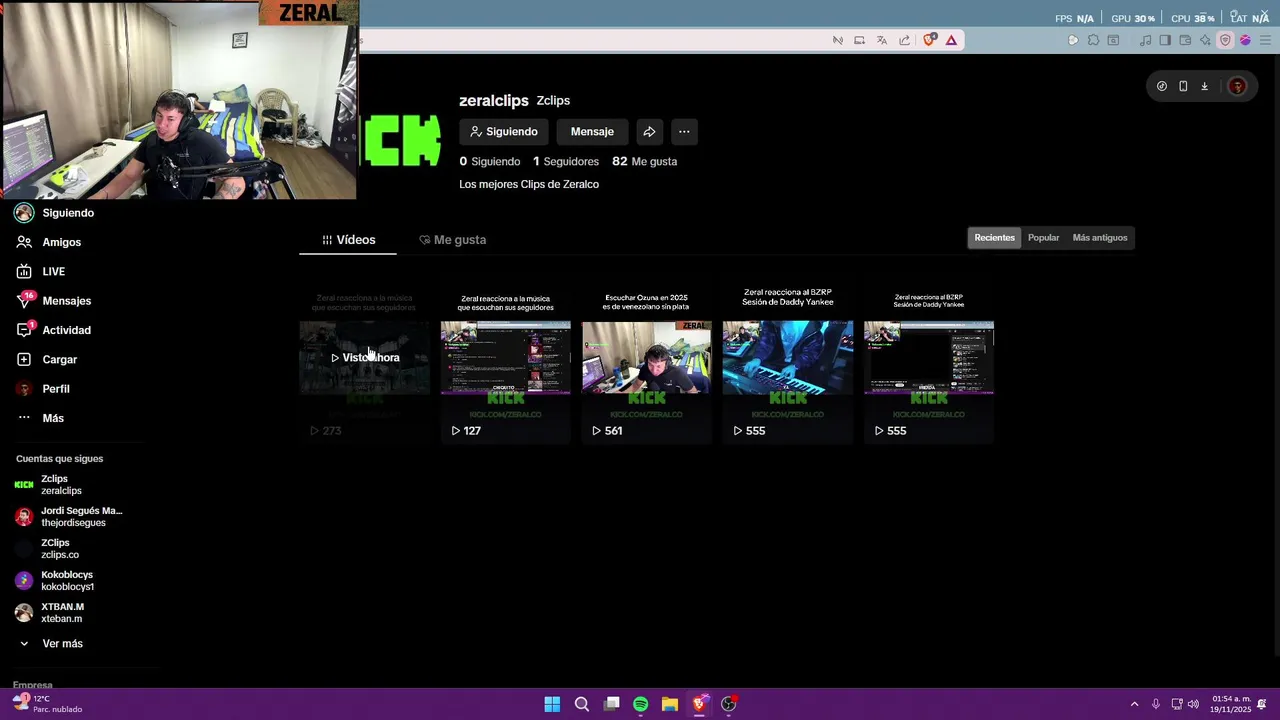This screenshot has width=1280, height=720.
Task: Click the Empresa footer link
Action: coord(32,686)
